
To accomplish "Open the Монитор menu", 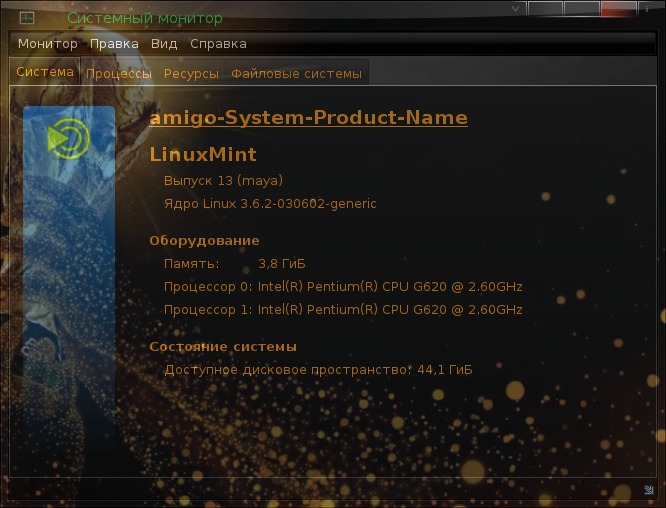I will (48, 44).
